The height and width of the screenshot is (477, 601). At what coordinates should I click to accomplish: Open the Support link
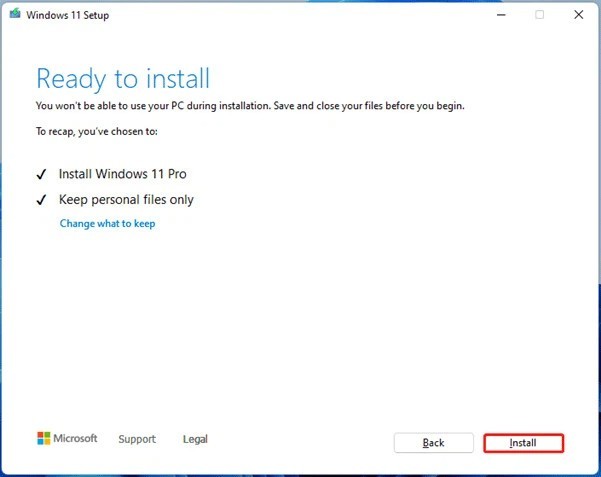[x=137, y=439]
